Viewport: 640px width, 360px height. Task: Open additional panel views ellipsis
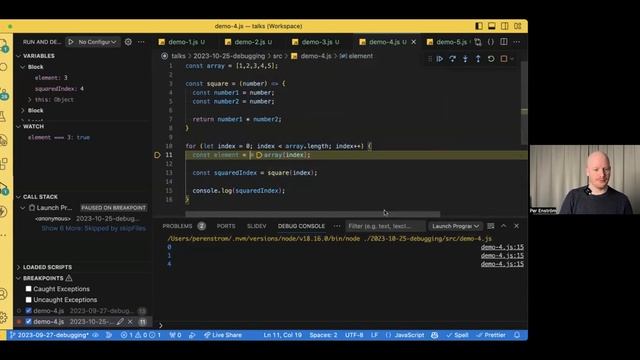point(337,226)
